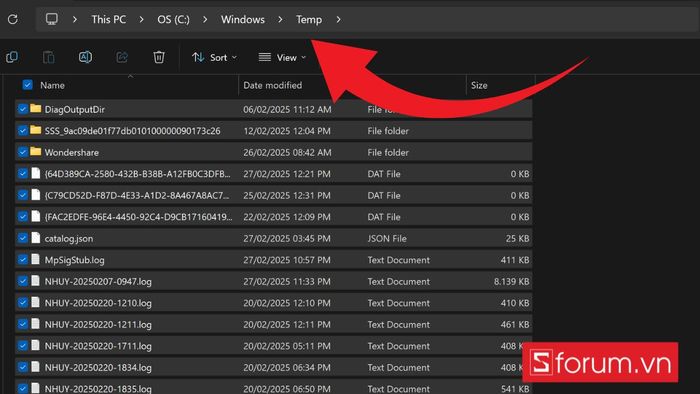Click Temp in the address breadcrumb

tap(309, 19)
